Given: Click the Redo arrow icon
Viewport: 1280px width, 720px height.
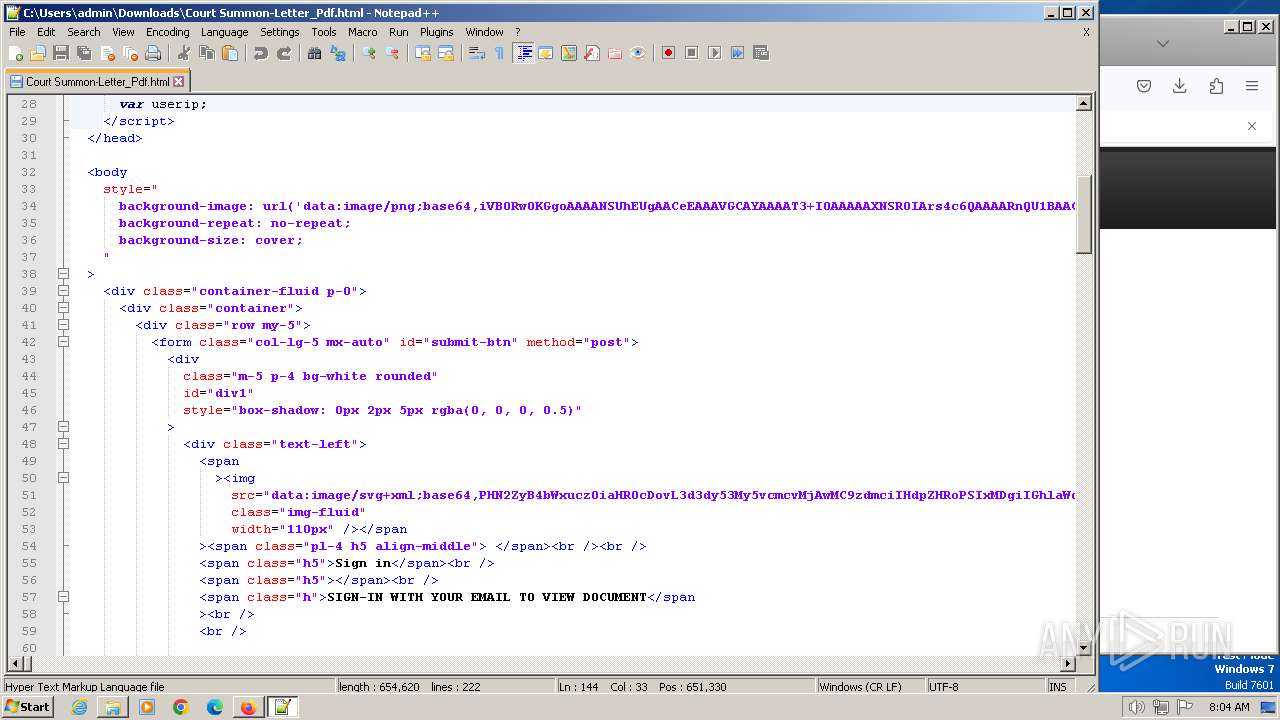Looking at the screenshot, I should pos(284,53).
